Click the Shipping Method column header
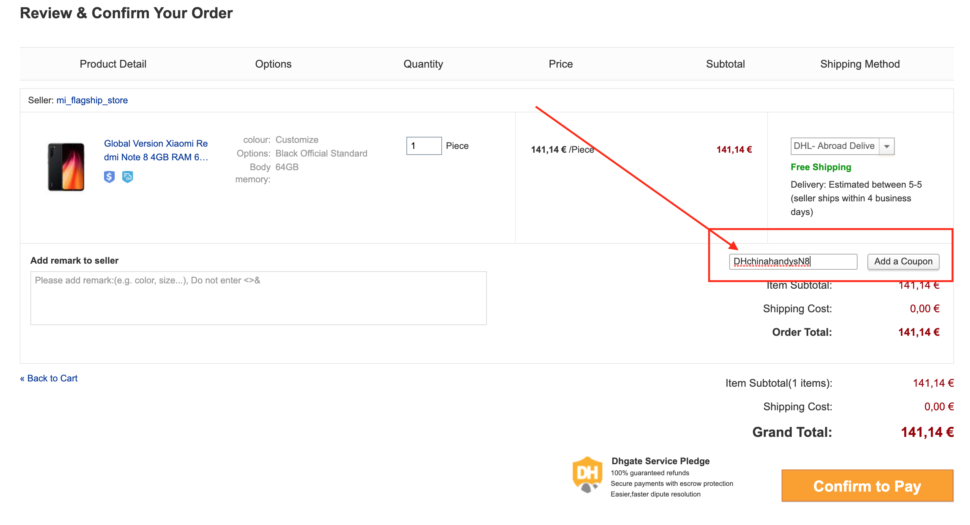The width and height of the screenshot is (970, 525). pyautogui.click(x=860, y=64)
